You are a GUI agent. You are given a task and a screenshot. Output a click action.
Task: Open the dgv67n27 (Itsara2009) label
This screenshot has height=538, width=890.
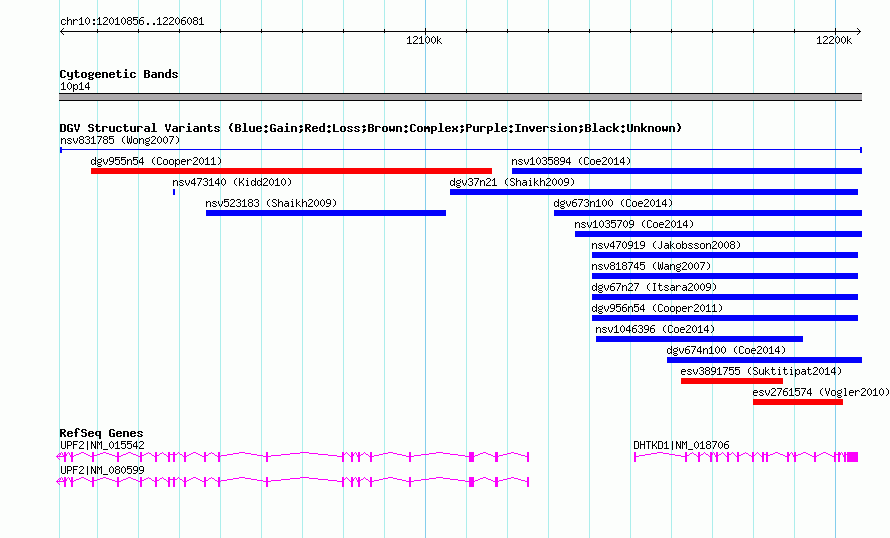pyautogui.click(x=654, y=287)
